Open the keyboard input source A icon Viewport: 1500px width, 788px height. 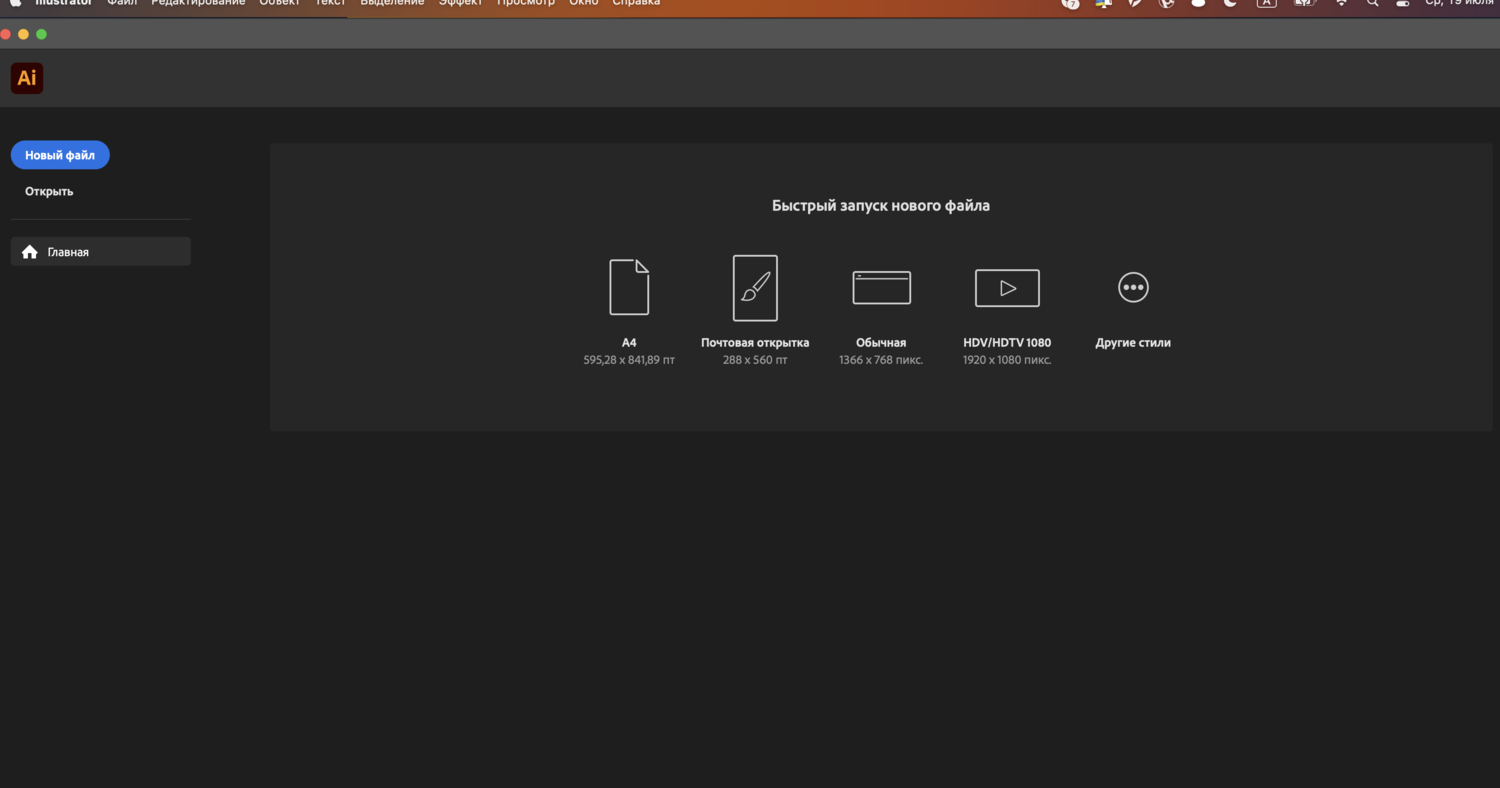coord(1266,3)
